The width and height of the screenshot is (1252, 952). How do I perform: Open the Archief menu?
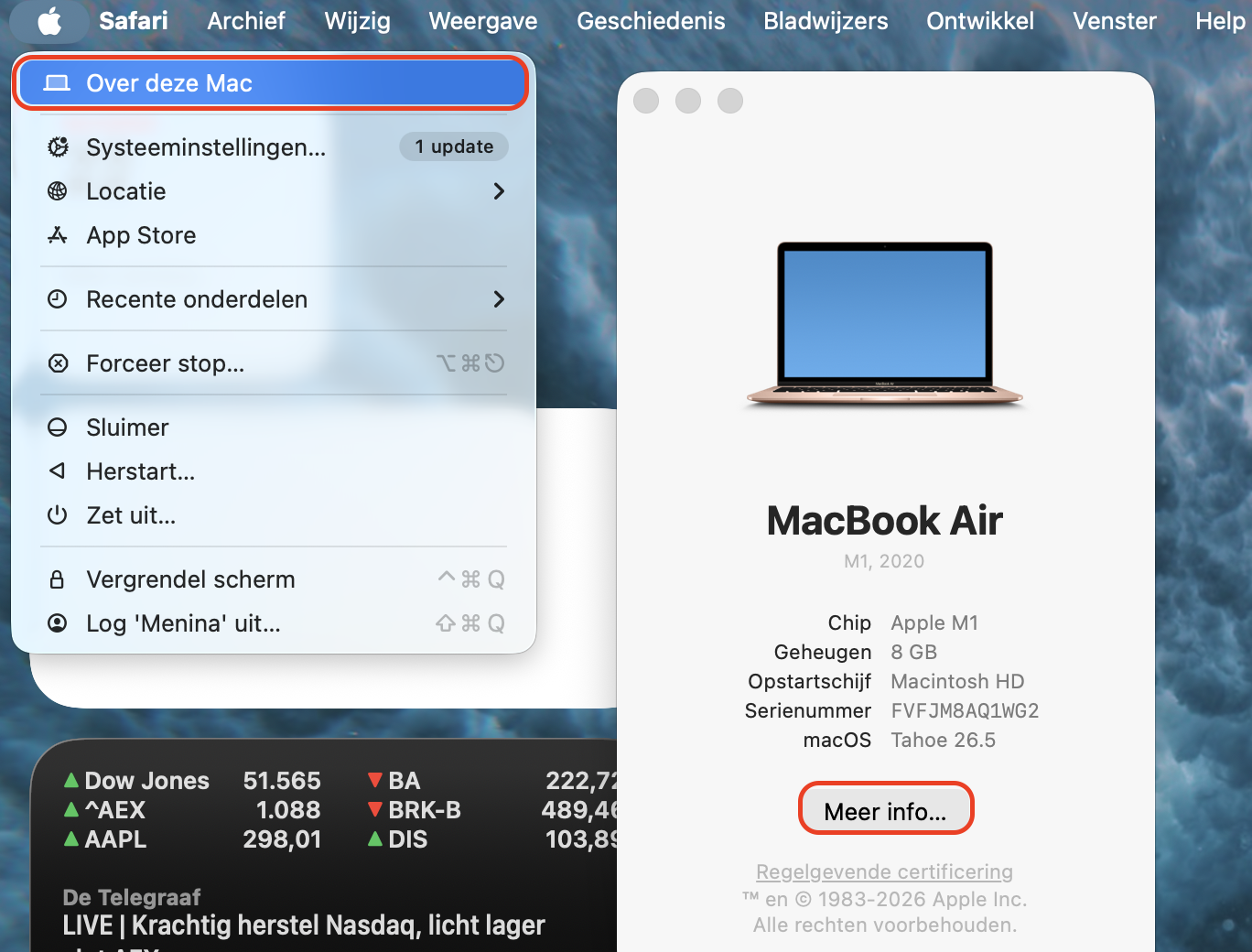coord(246,20)
